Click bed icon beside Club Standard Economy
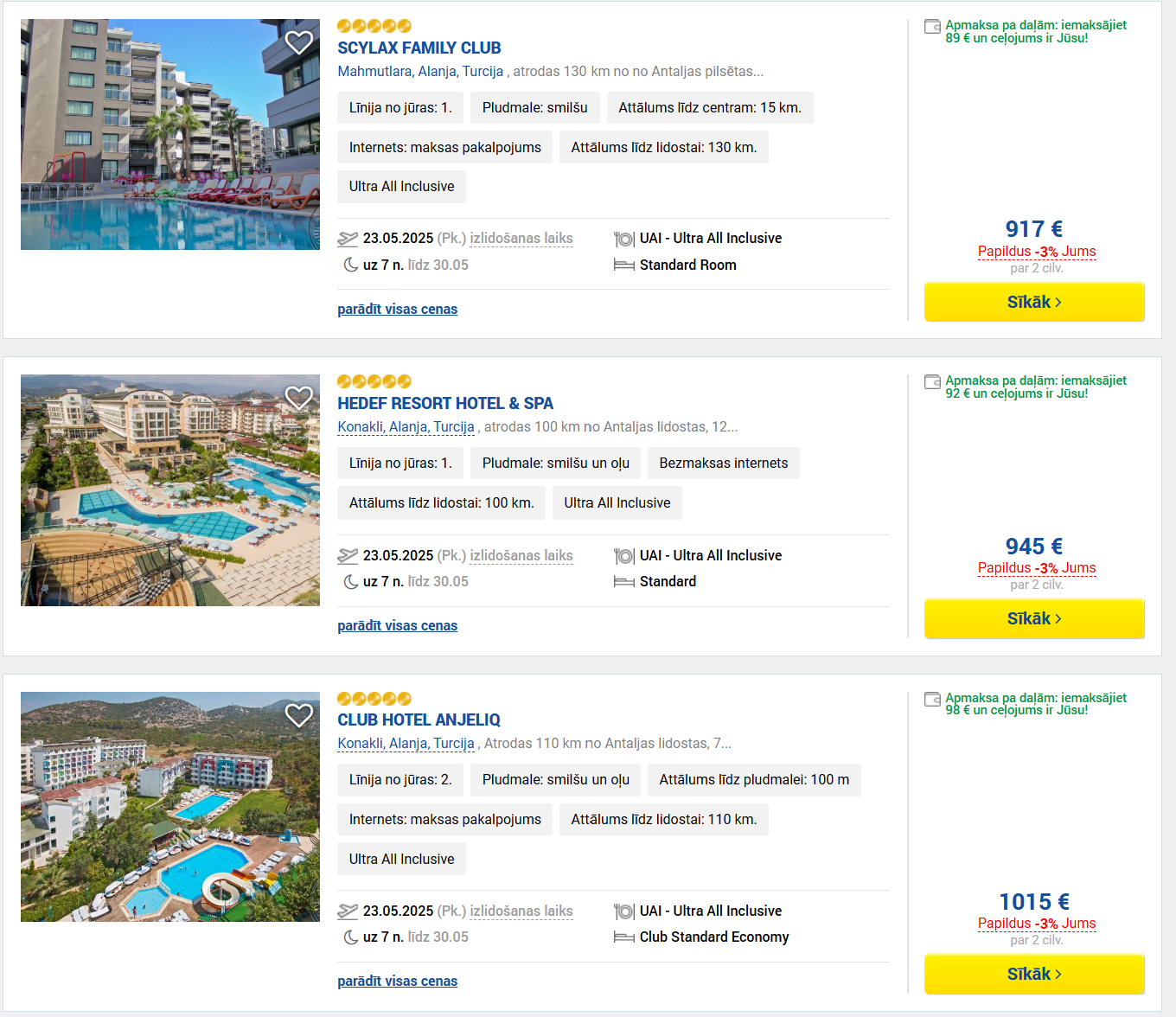This screenshot has height=1017, width=1176. [x=624, y=937]
